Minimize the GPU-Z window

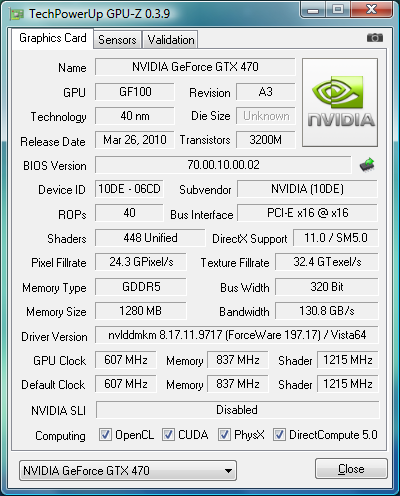[x=313, y=10]
